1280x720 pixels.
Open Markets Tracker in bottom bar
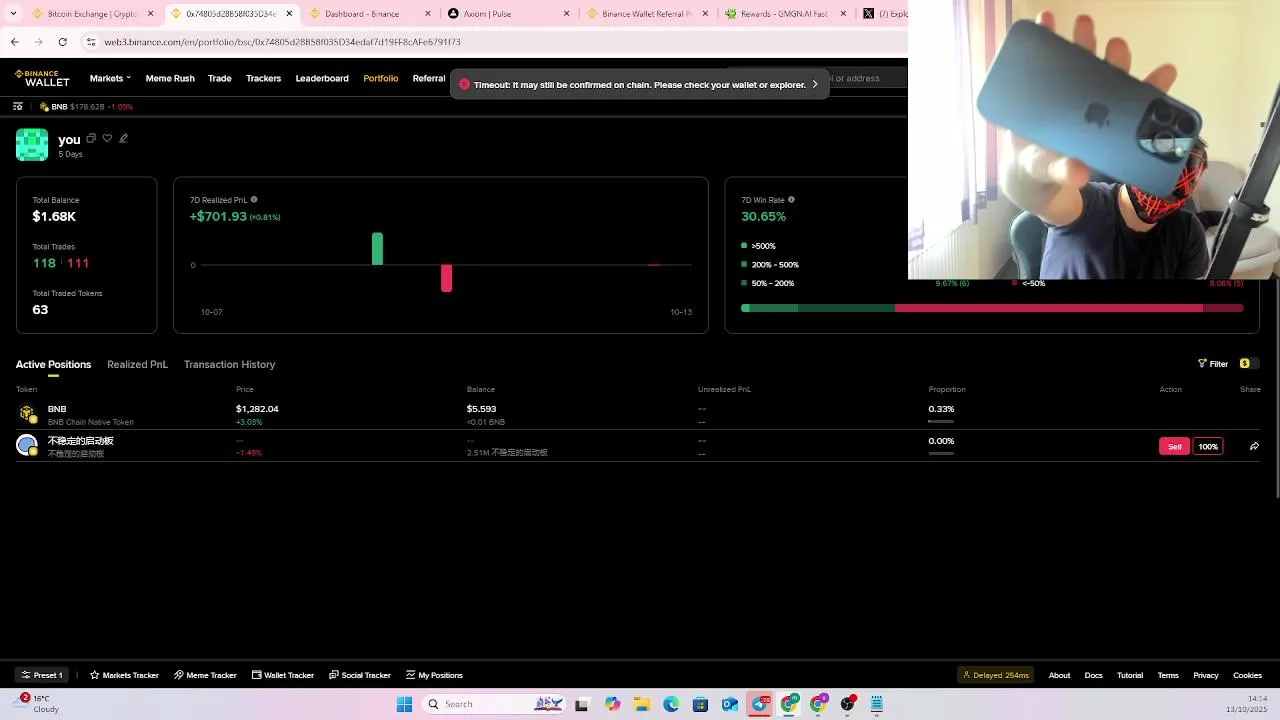124,675
